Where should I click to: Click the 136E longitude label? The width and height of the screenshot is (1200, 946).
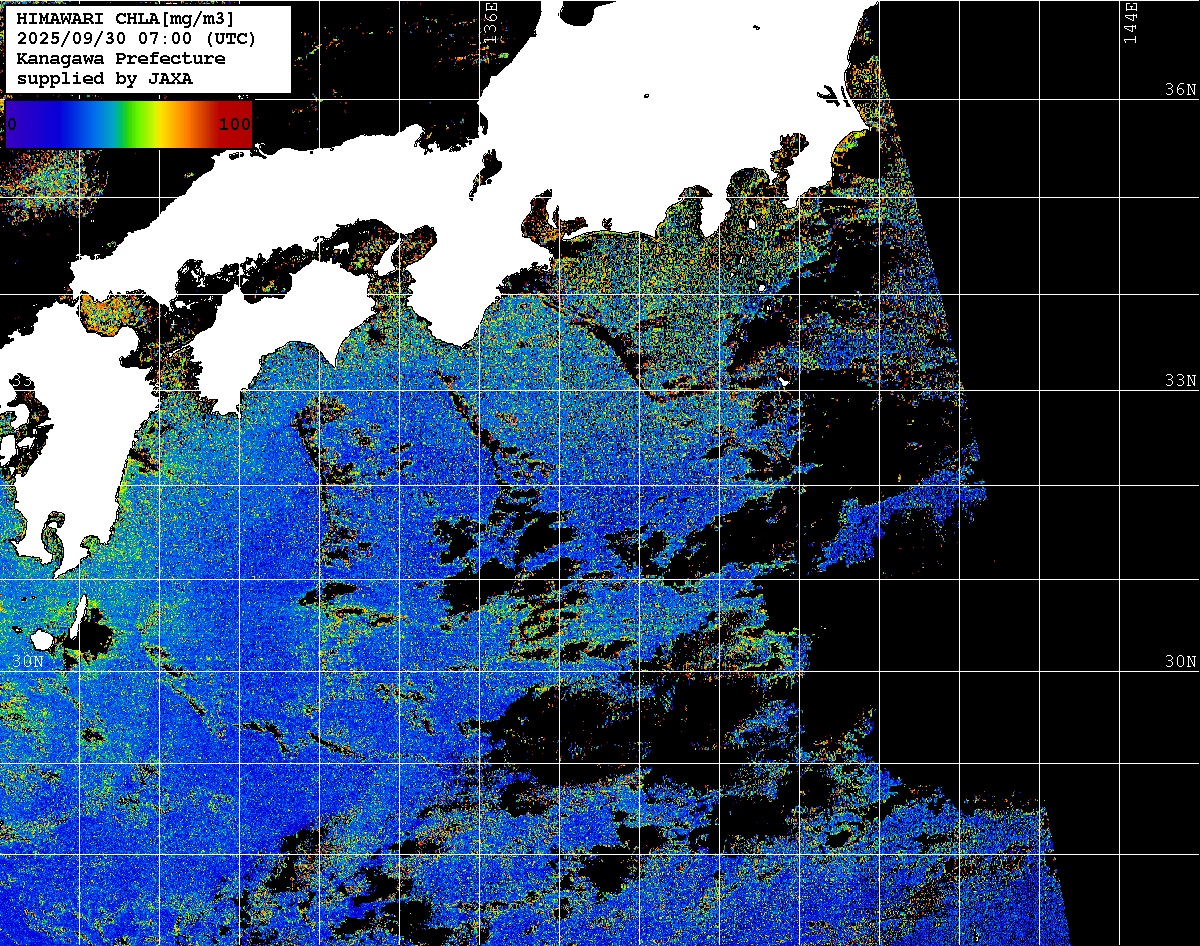click(490, 20)
